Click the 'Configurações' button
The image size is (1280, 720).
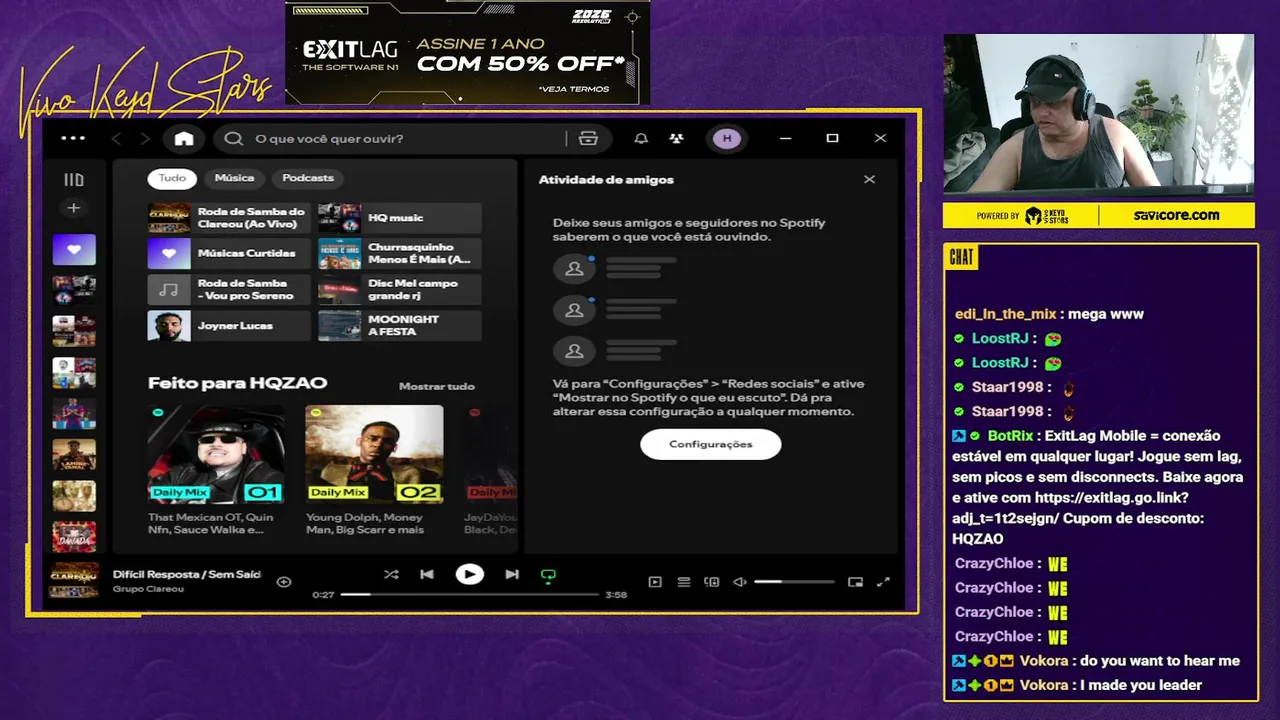[x=711, y=444]
